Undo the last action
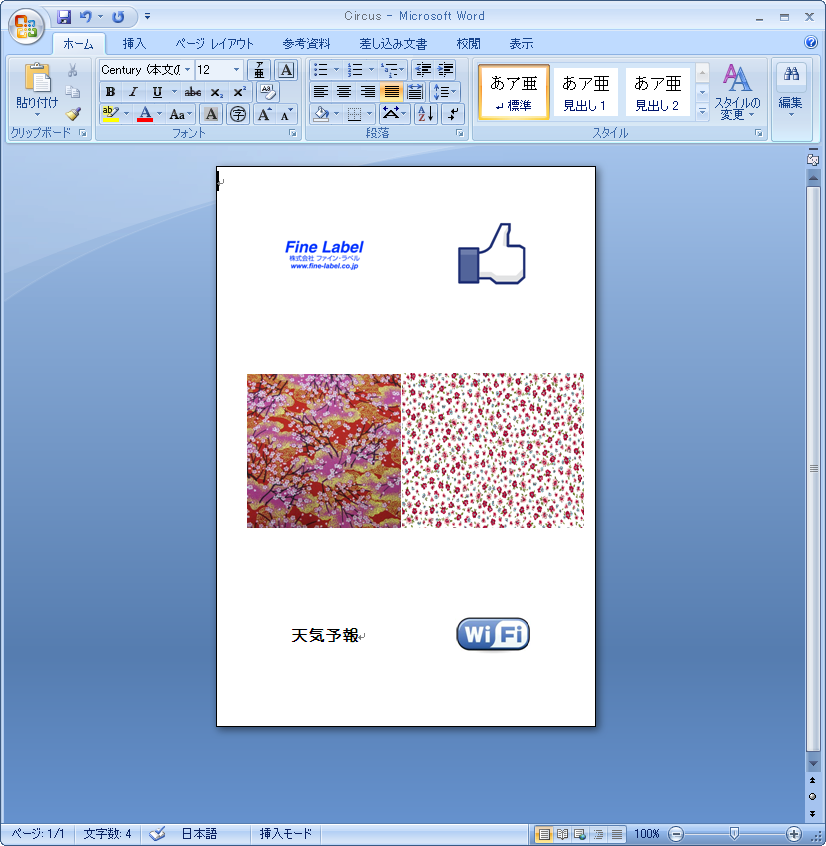826x846 pixels. click(85, 17)
